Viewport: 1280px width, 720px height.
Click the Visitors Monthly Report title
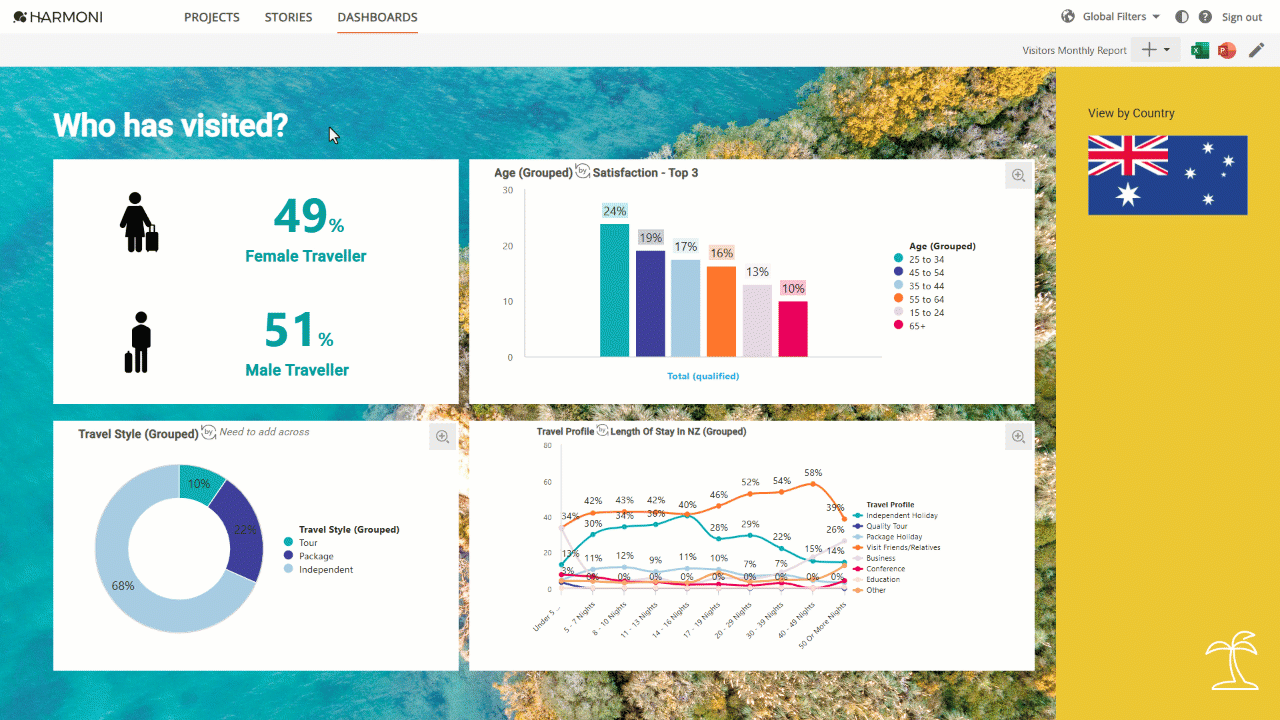pos(1074,50)
